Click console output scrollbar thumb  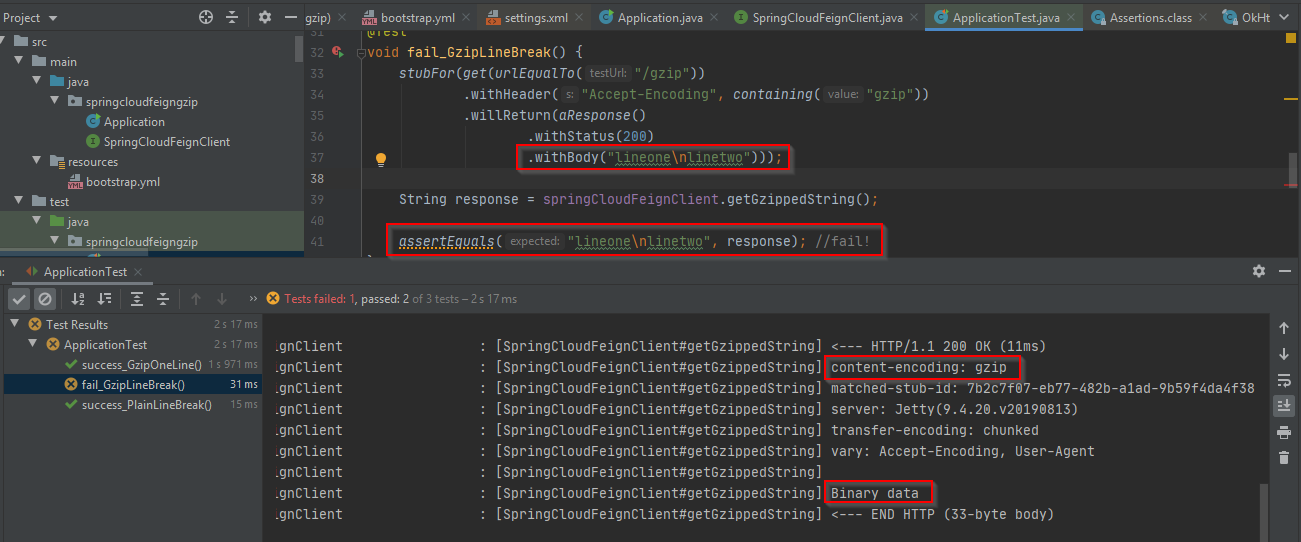click(x=1262, y=511)
